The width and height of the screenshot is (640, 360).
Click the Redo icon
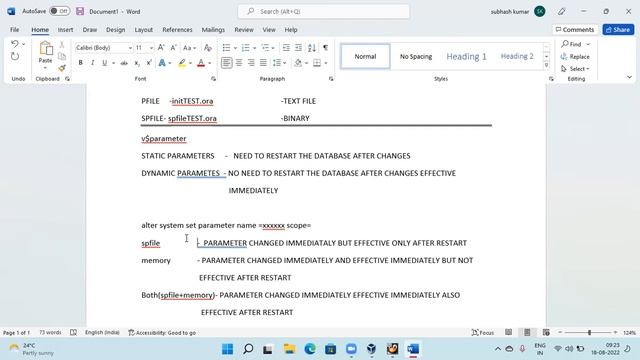pyautogui.click(x=15, y=56)
